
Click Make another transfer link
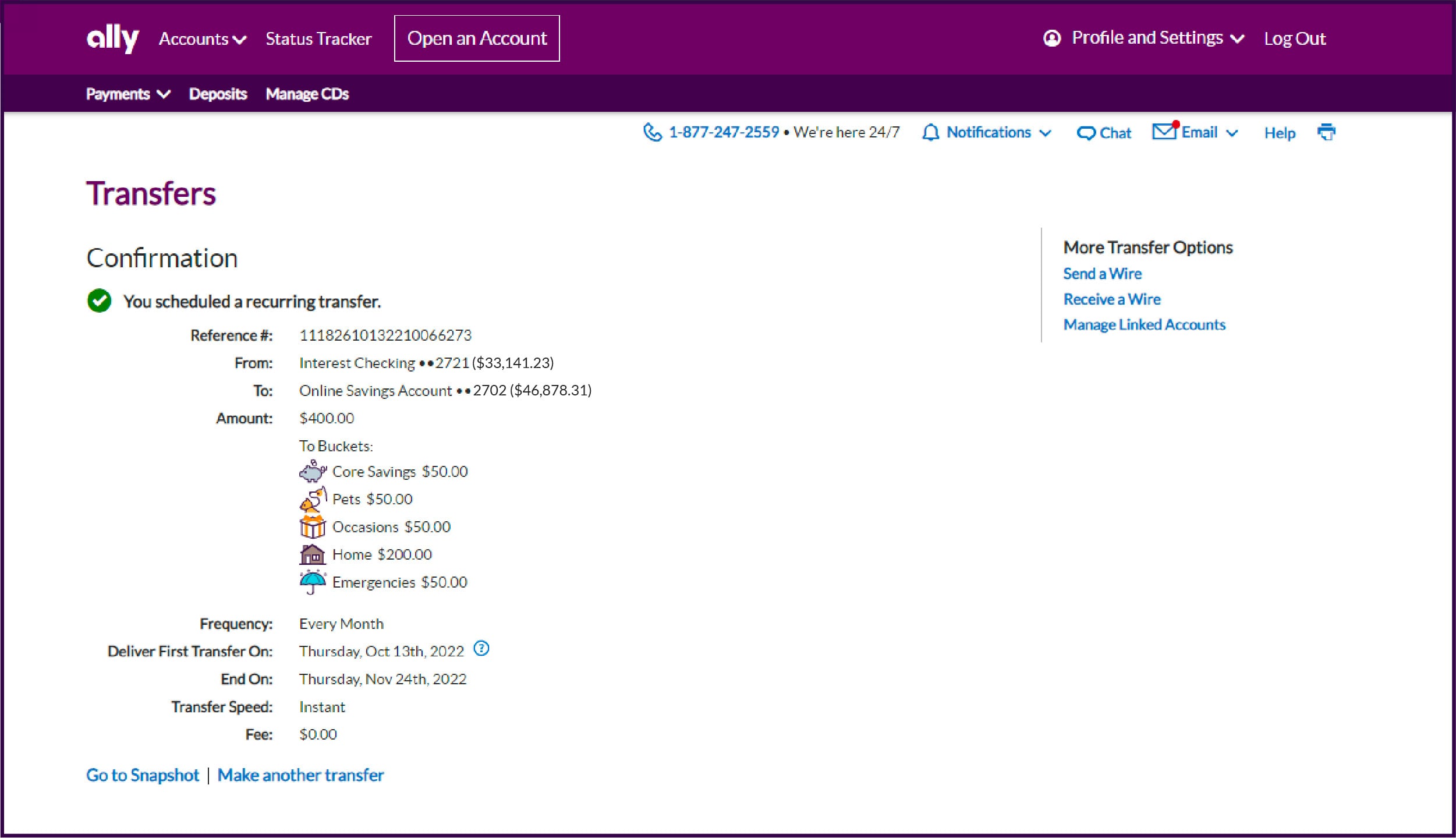point(302,774)
